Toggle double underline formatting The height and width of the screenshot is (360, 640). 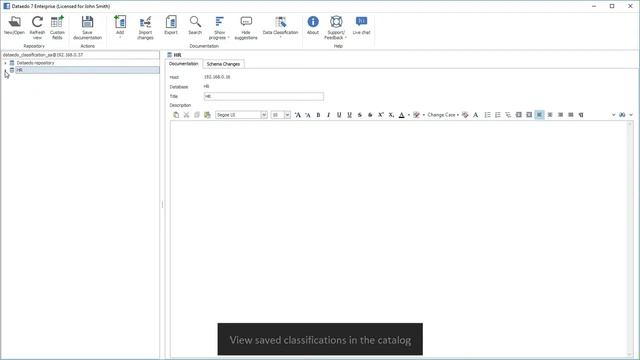(349, 115)
